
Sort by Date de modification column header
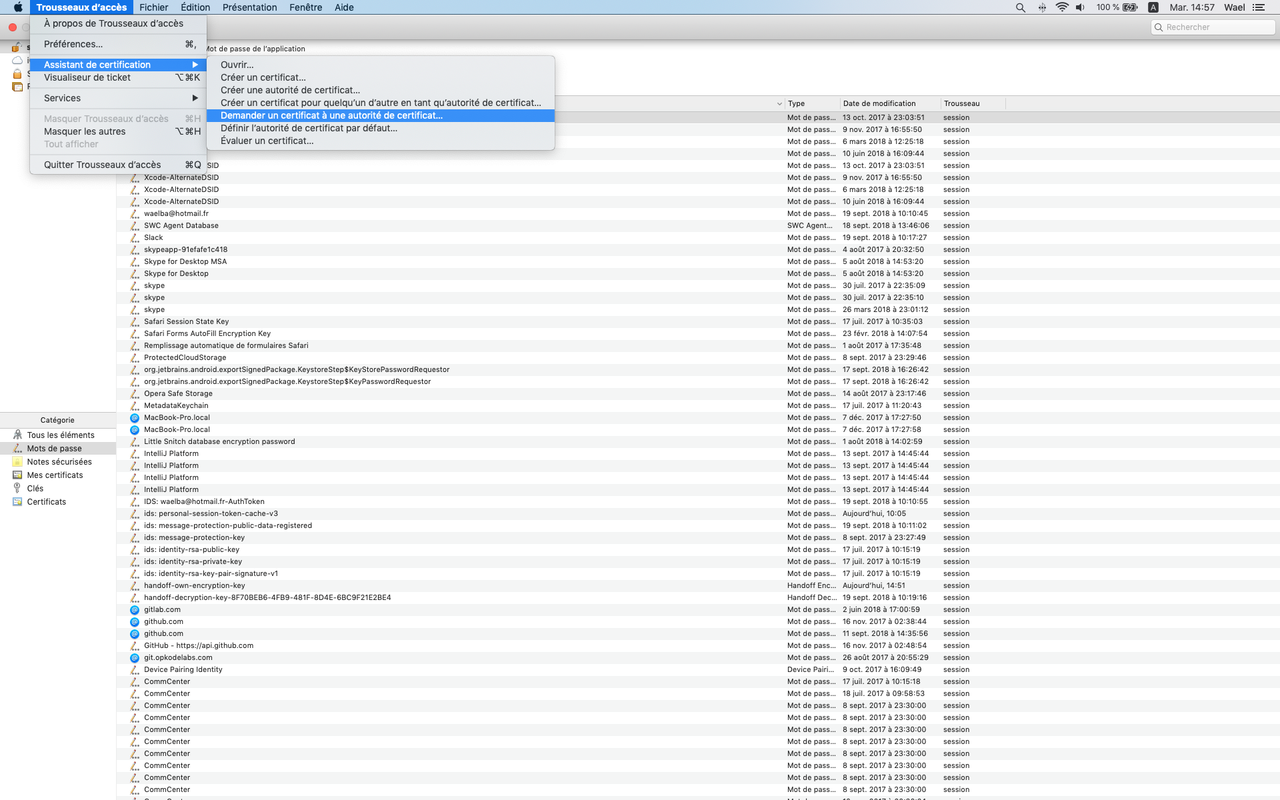click(889, 104)
